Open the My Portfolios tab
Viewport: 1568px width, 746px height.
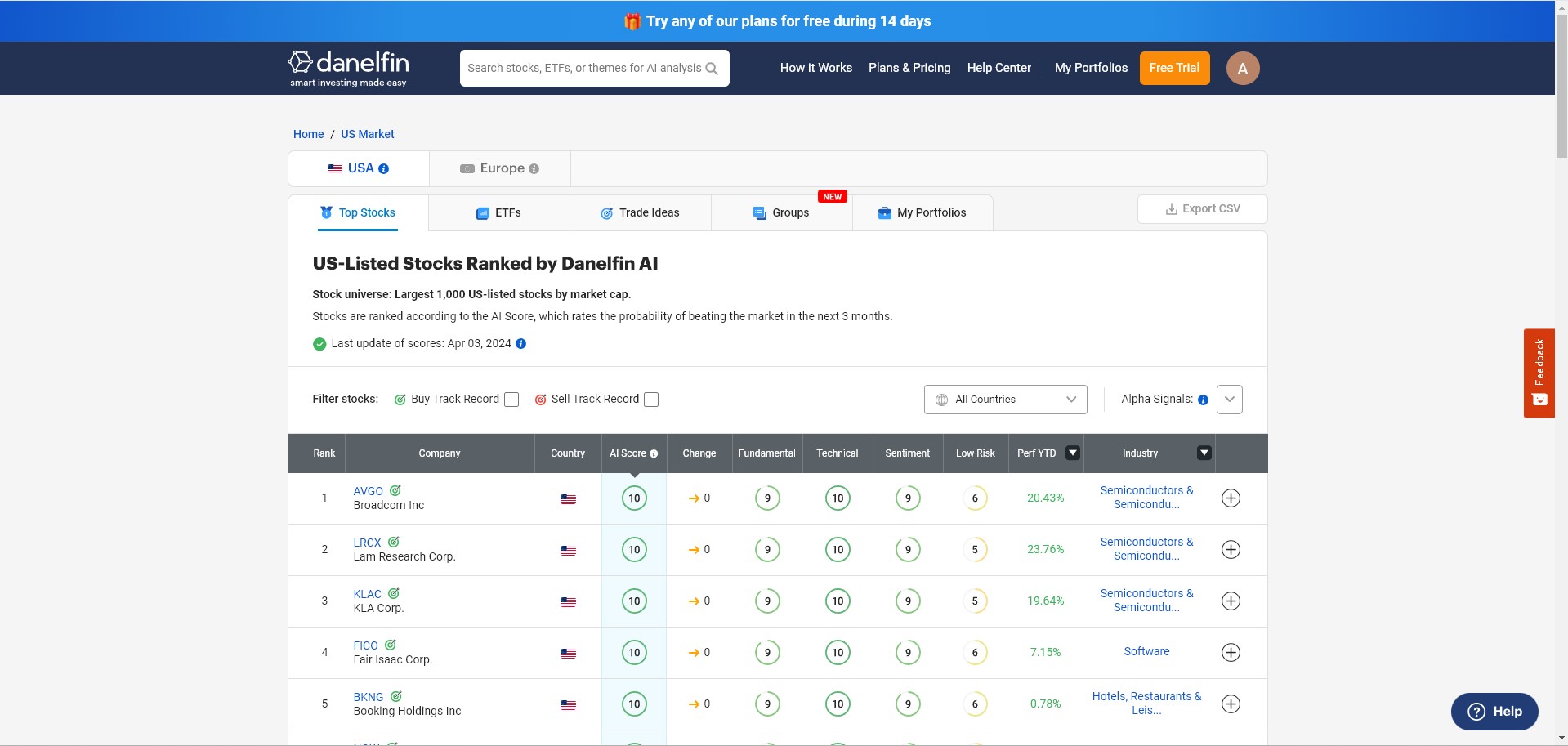click(922, 213)
